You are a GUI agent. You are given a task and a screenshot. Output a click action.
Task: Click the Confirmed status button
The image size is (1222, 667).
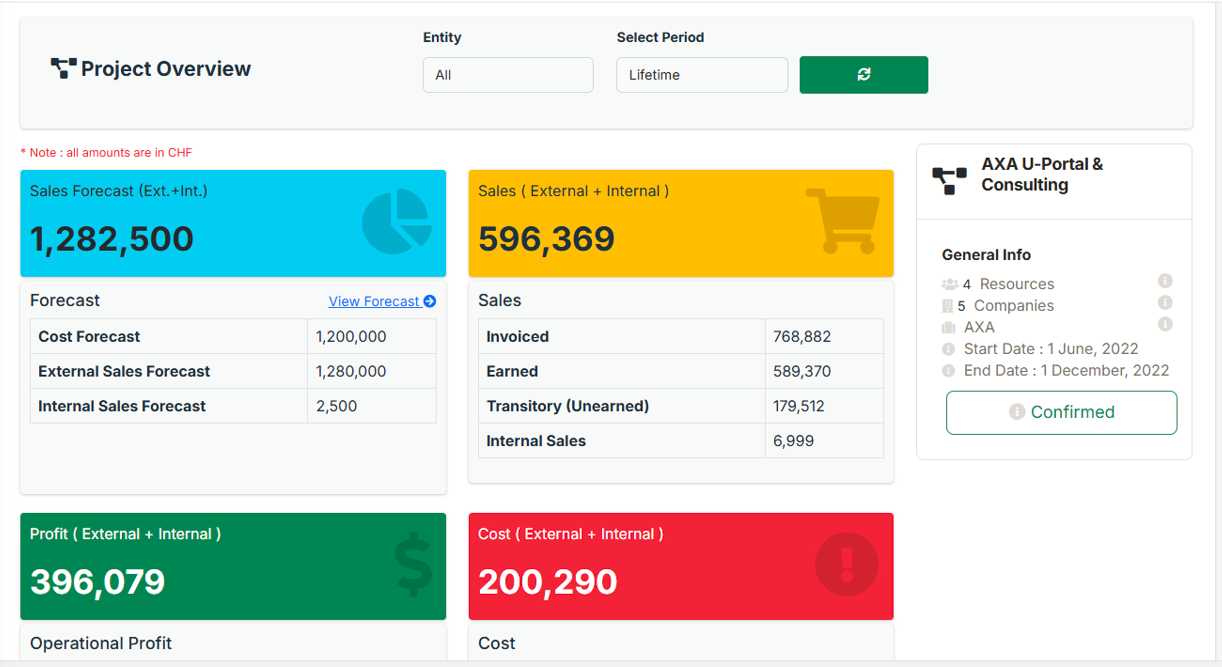(1061, 412)
